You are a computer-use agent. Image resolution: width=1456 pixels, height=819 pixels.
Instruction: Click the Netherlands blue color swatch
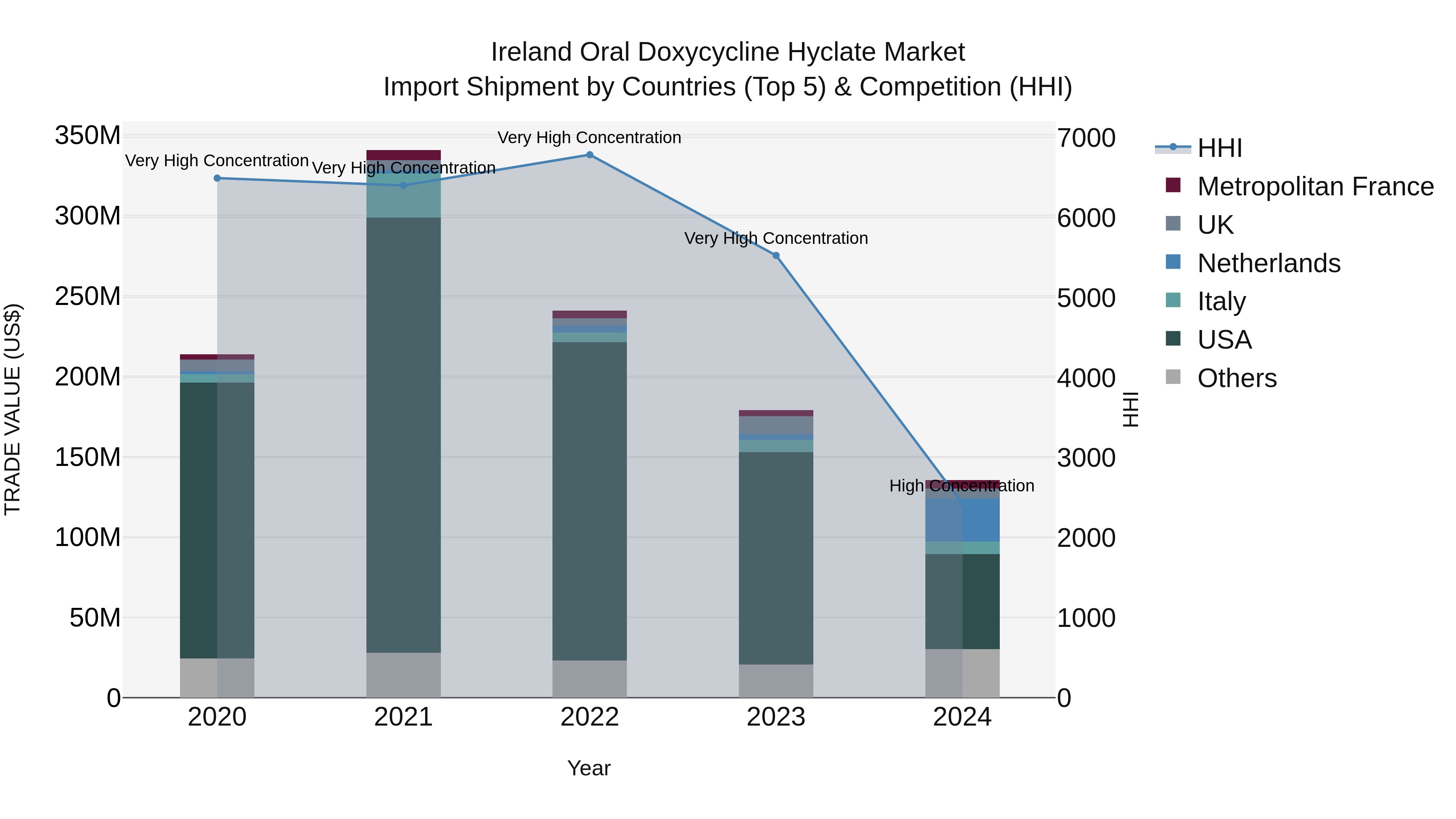pyautogui.click(x=1173, y=262)
